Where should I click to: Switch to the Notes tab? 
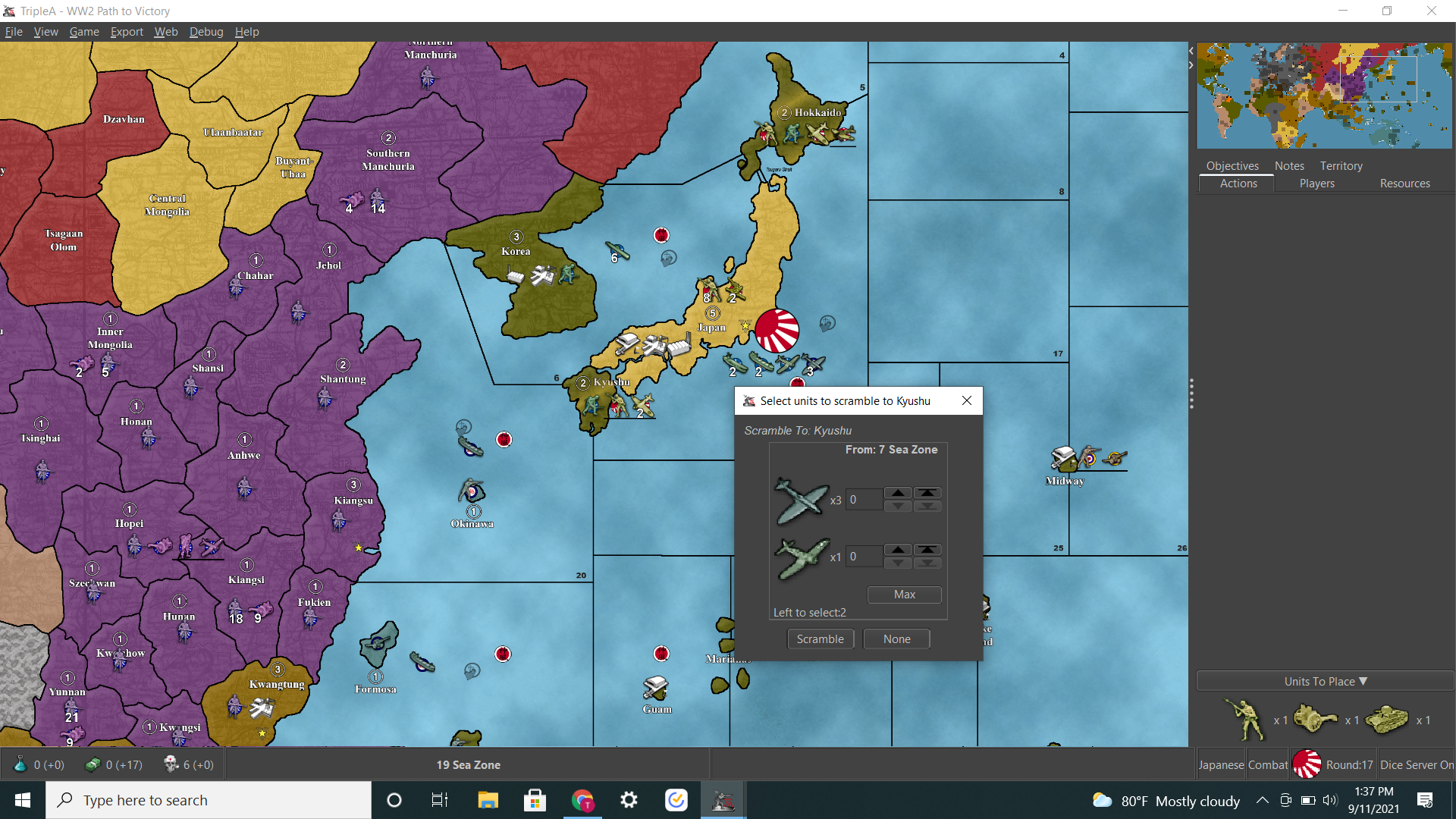1289,165
